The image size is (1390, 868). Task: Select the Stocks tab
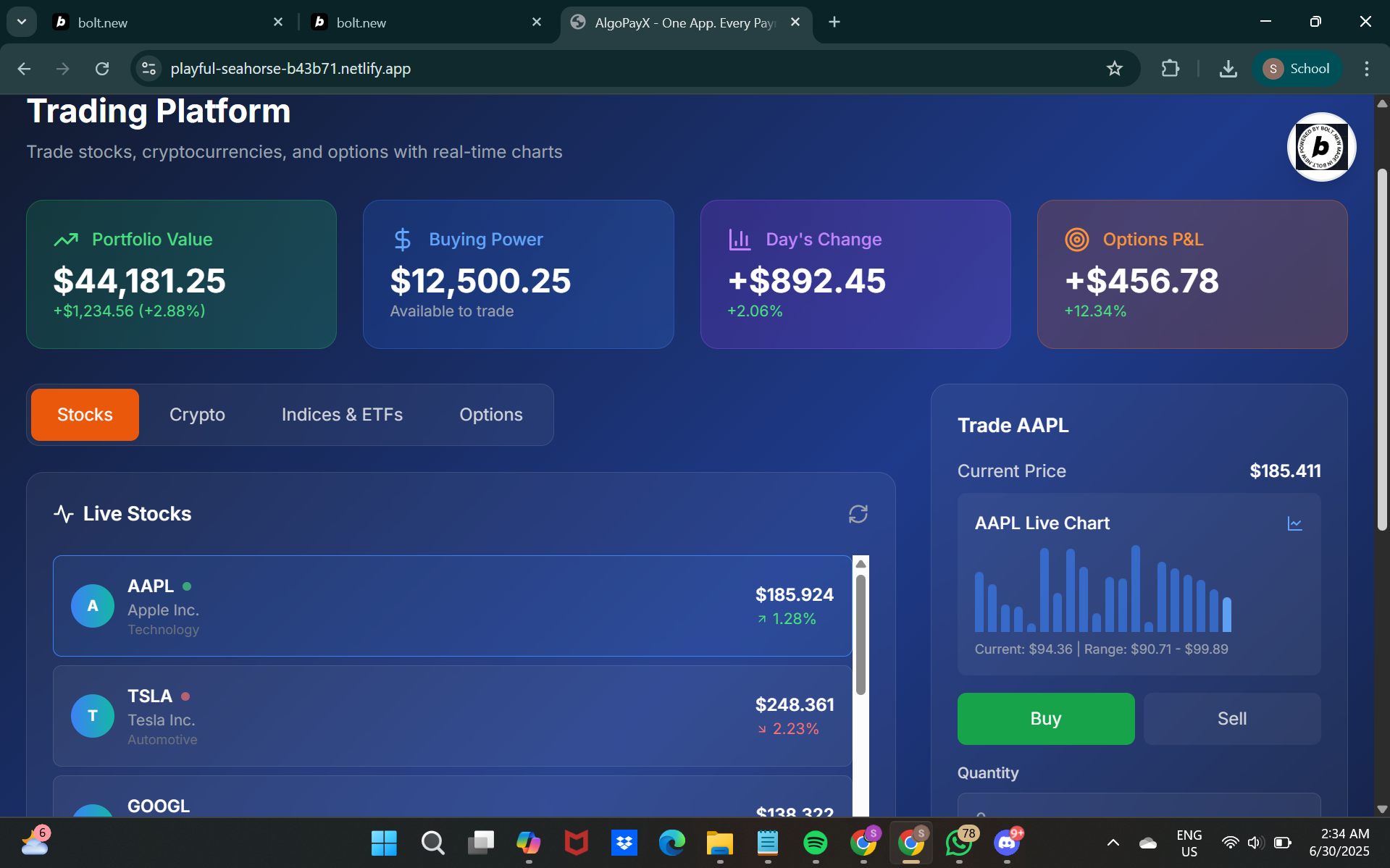(x=85, y=415)
